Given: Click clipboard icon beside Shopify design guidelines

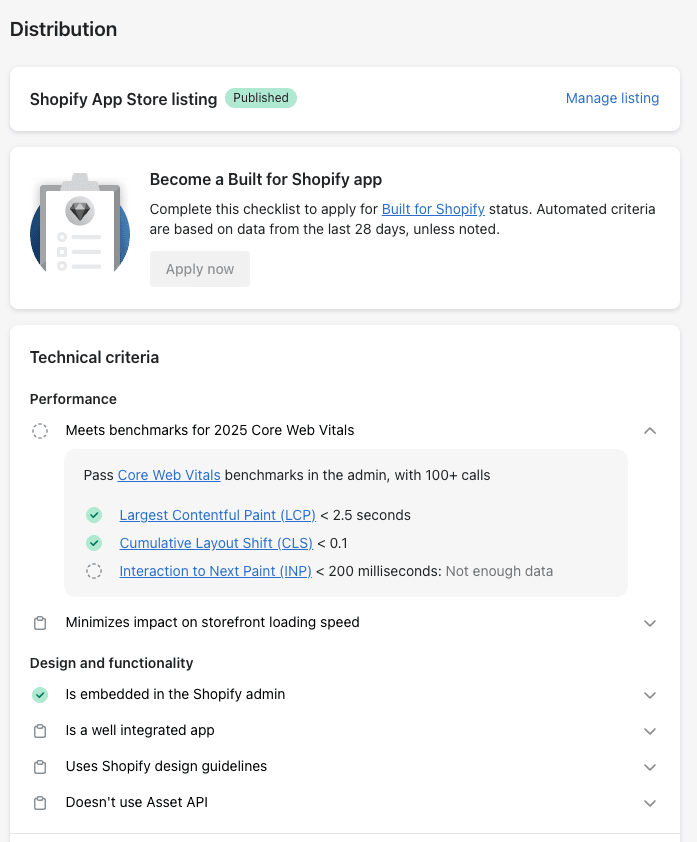Looking at the screenshot, I should 40,767.
